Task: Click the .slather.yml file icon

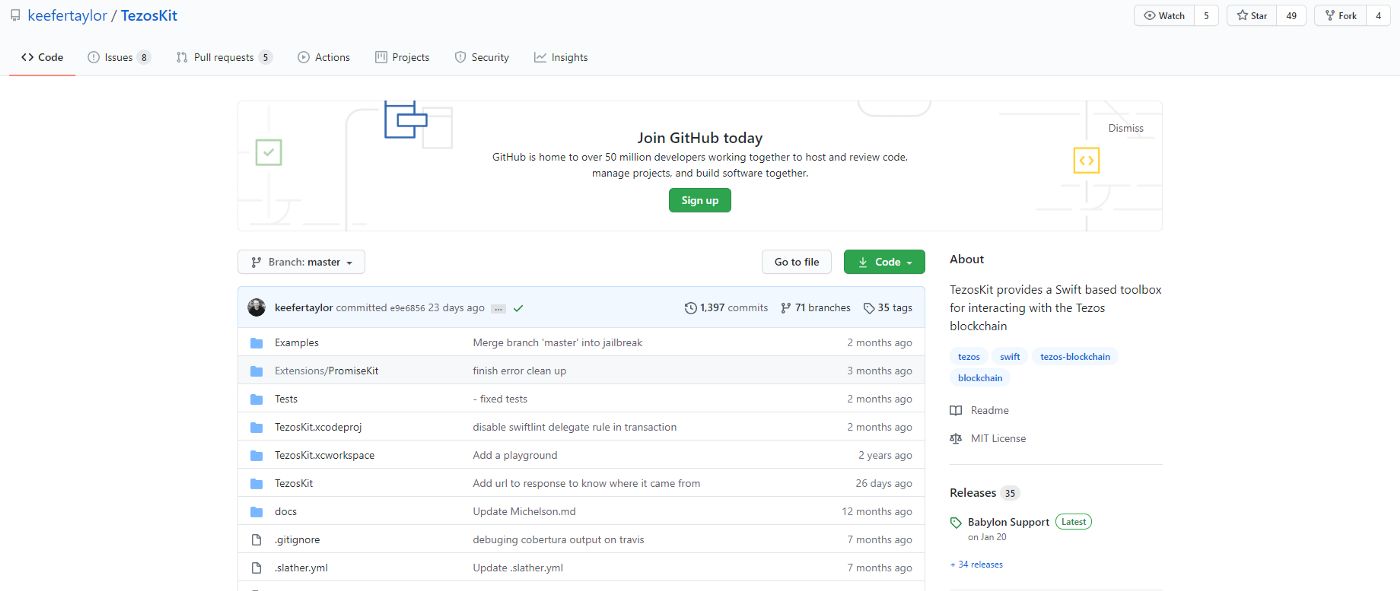Action: click(257, 567)
